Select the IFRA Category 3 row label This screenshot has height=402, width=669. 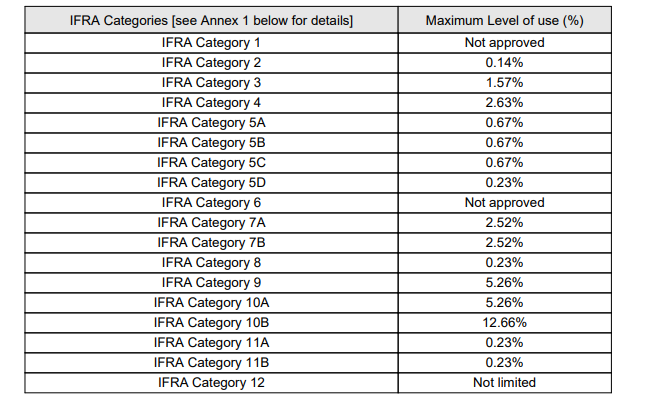(x=209, y=83)
